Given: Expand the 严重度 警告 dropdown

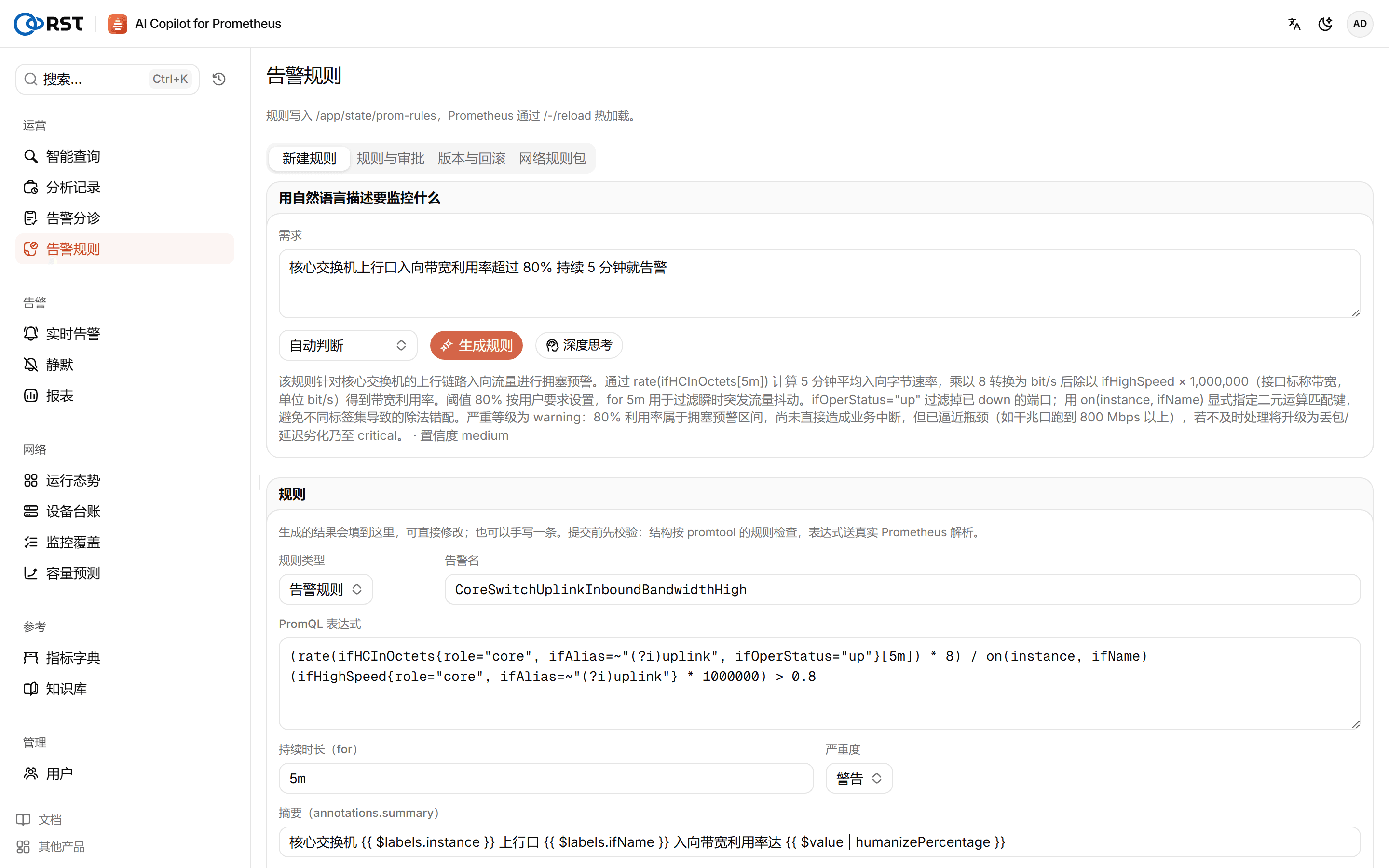Looking at the screenshot, I should 859,778.
